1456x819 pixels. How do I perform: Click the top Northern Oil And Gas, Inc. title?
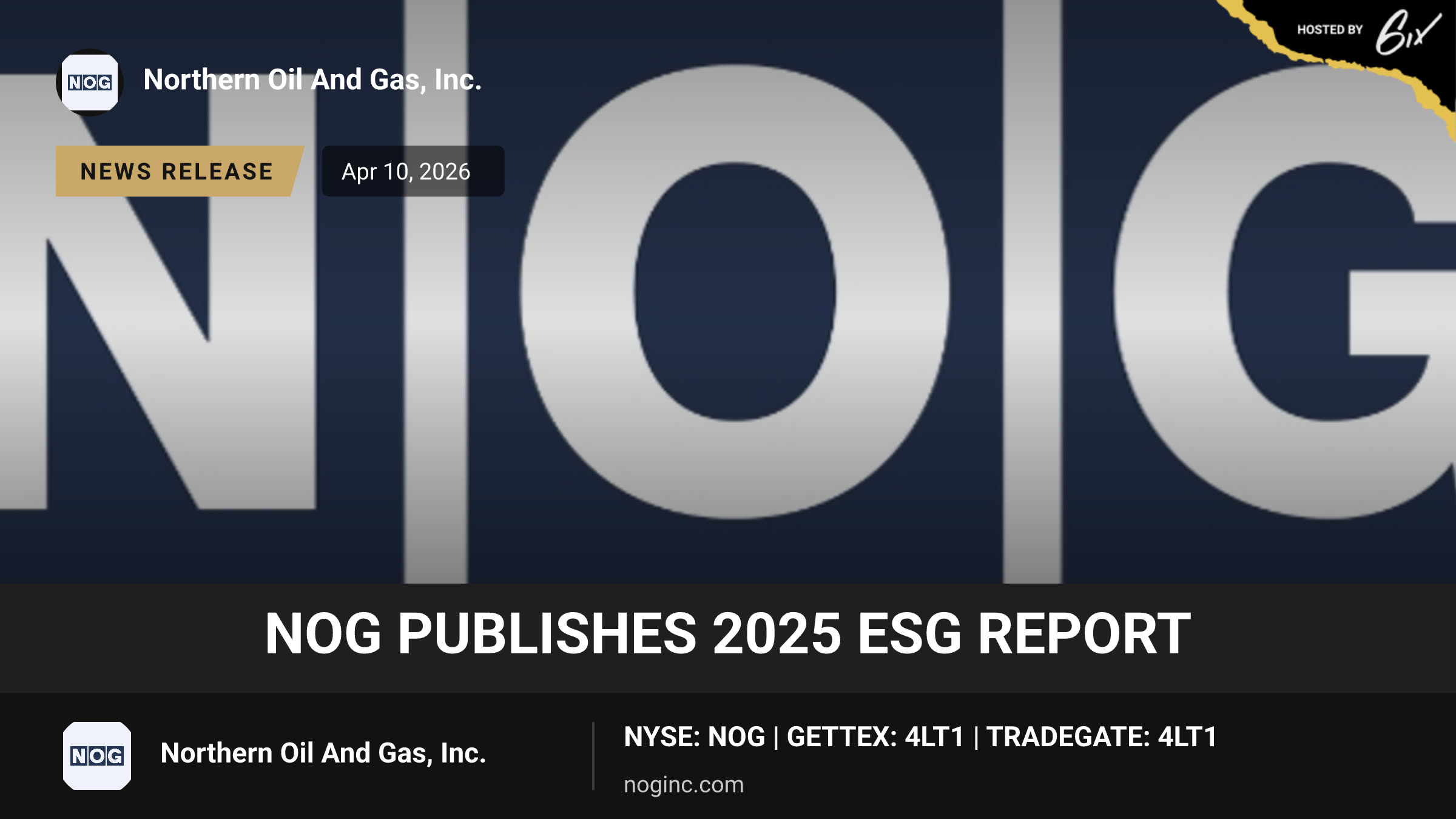[312, 79]
